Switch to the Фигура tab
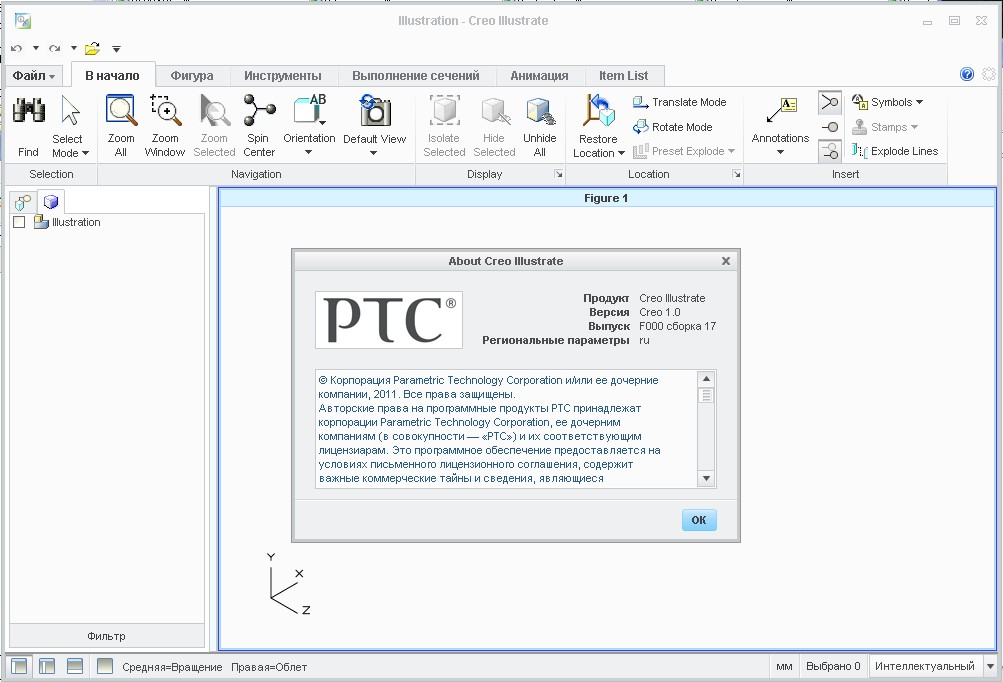Image resolution: width=1003 pixels, height=682 pixels. tap(192, 75)
